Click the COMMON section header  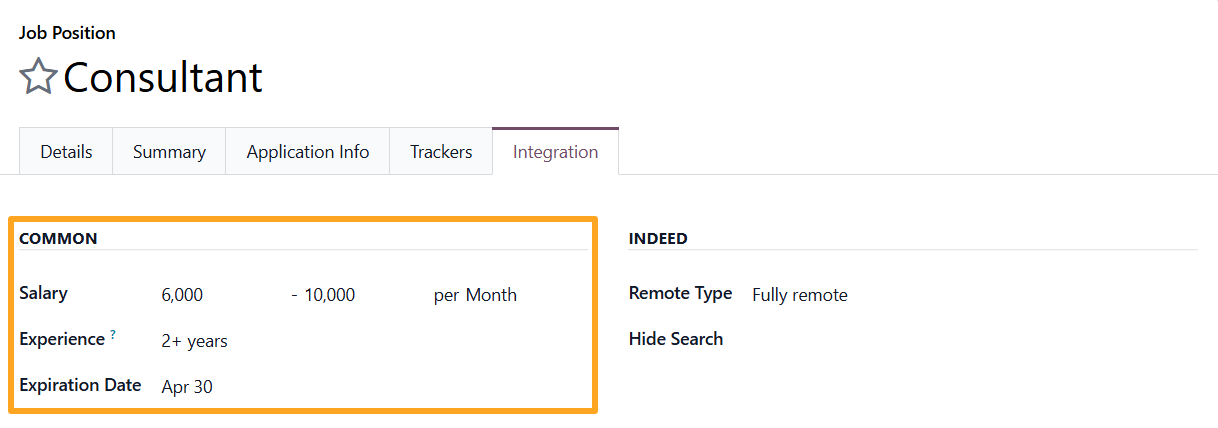pos(58,238)
